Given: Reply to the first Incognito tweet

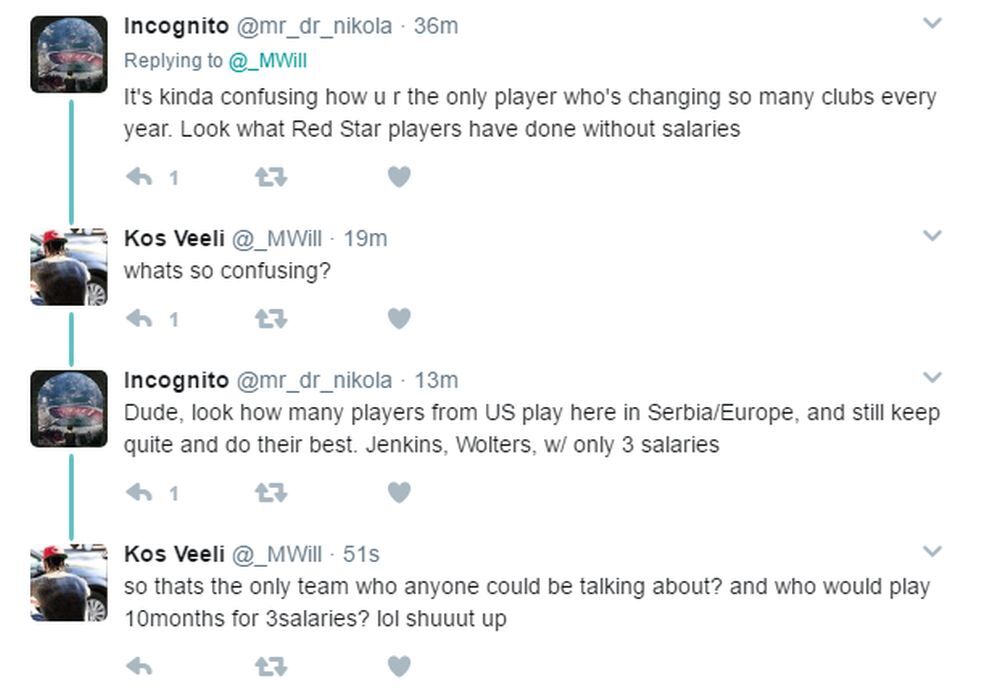Looking at the screenshot, I should [x=139, y=177].
